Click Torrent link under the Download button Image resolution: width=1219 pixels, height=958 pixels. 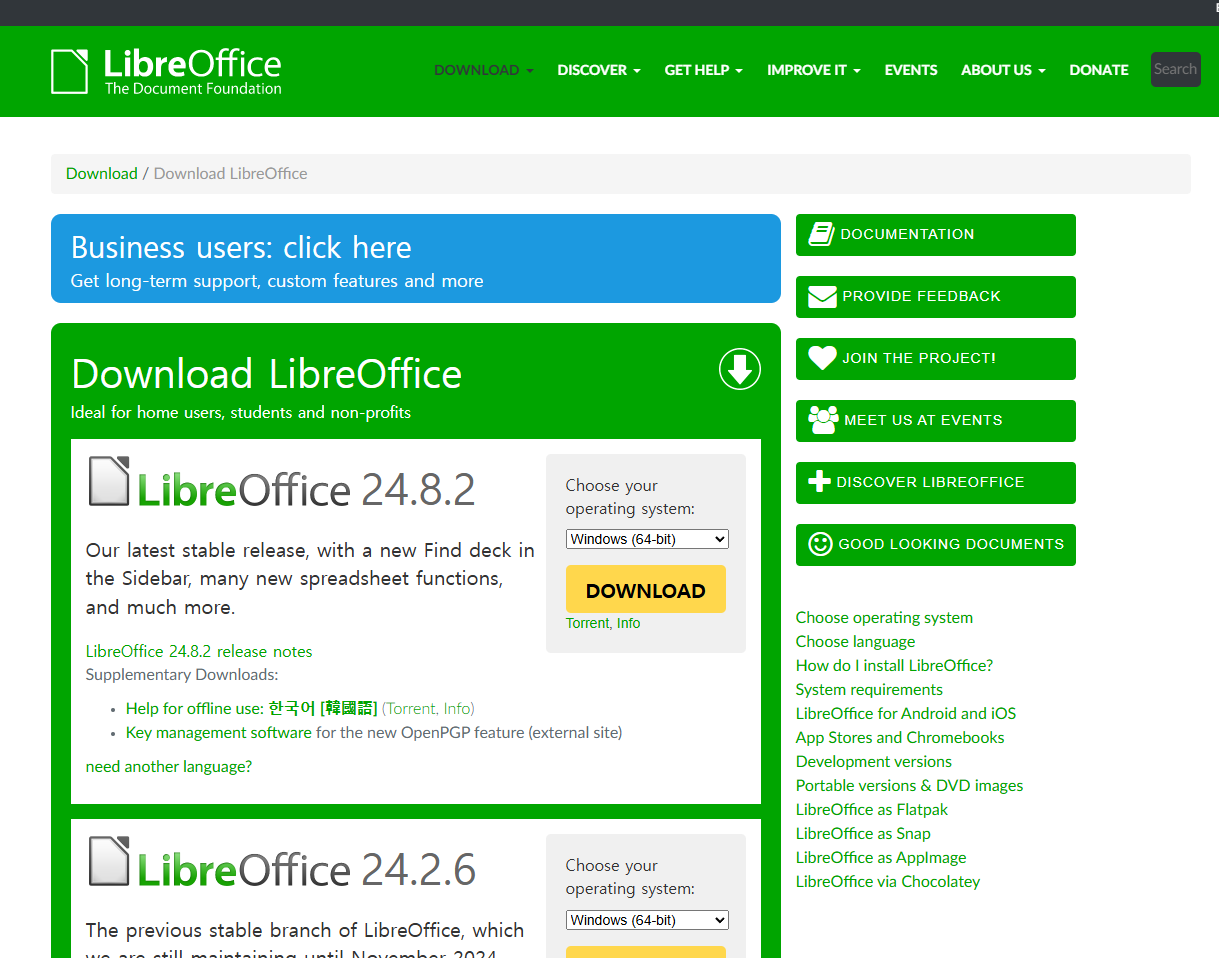(587, 623)
